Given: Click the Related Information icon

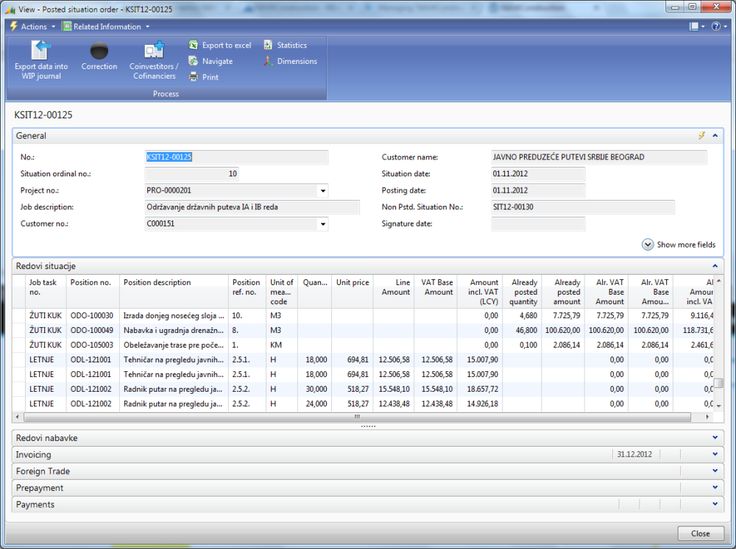Looking at the screenshot, I should (67, 27).
